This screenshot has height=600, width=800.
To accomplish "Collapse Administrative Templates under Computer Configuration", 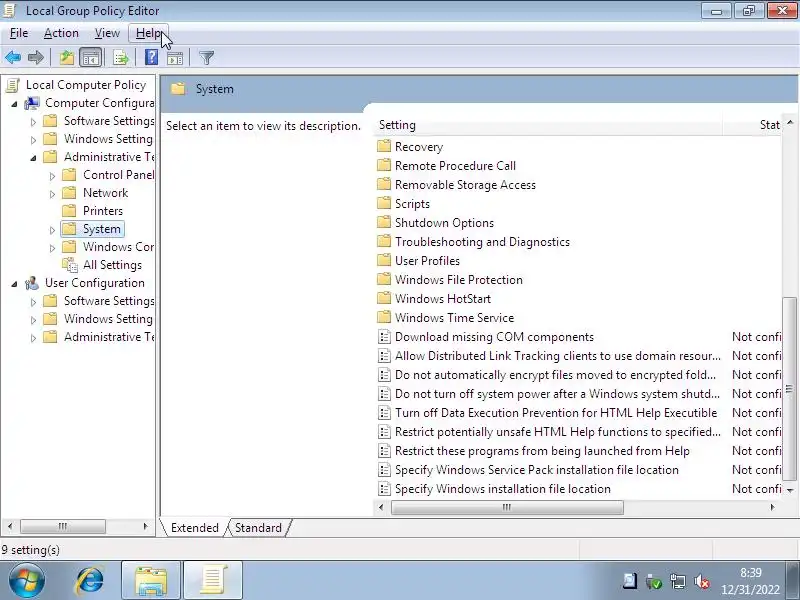I will [x=33, y=158].
